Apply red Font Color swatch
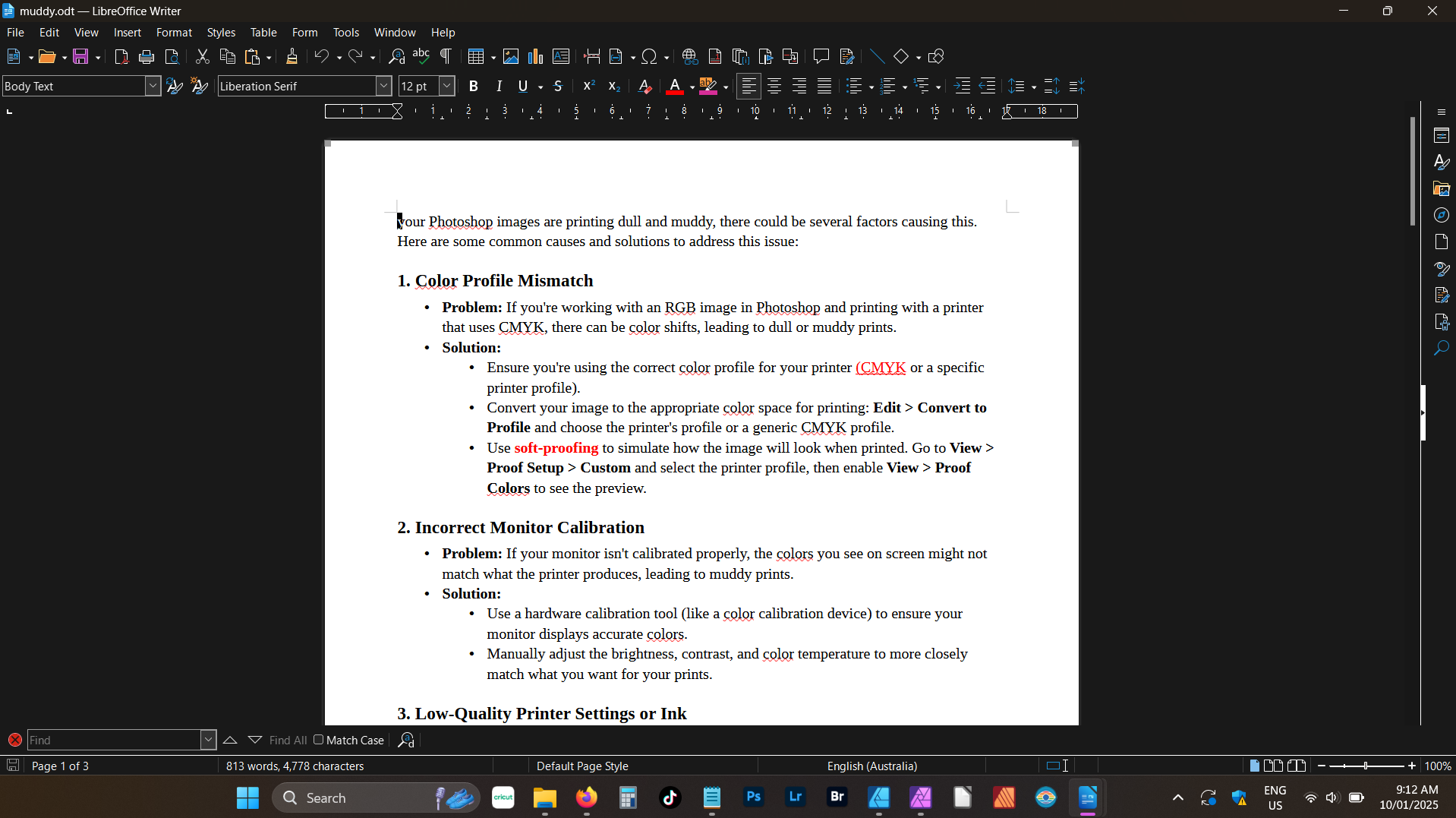This screenshot has width=1456, height=818. (674, 87)
